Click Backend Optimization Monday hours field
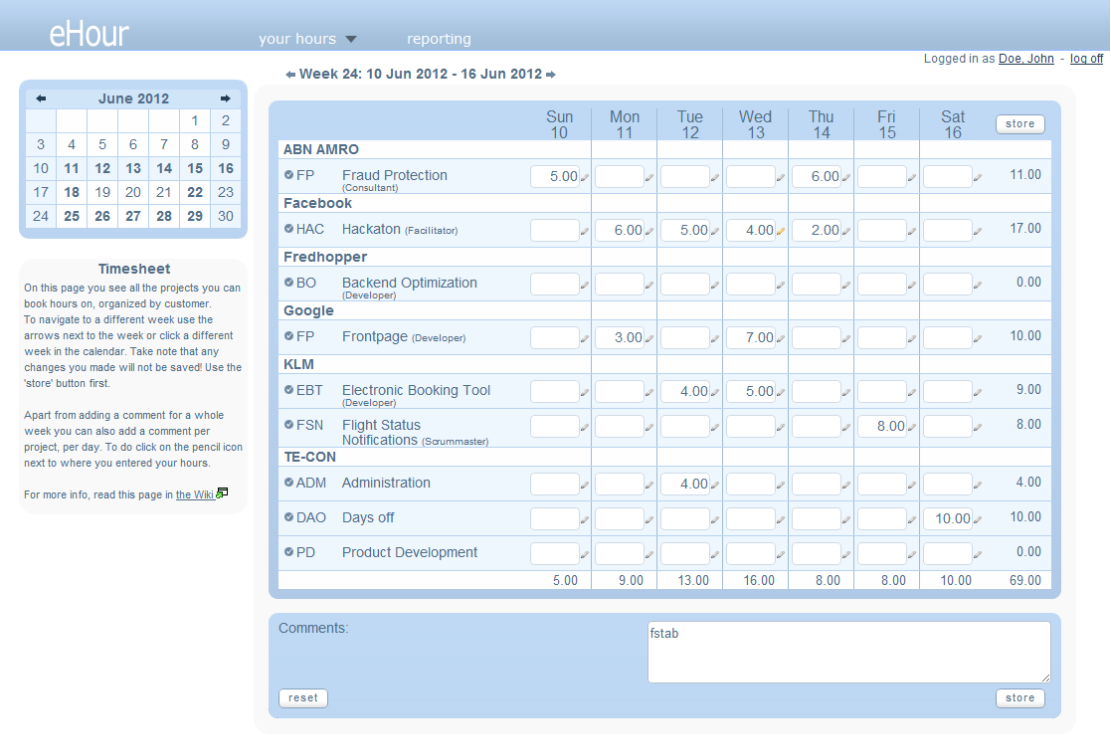The height and width of the screenshot is (742, 1111). pos(619,284)
